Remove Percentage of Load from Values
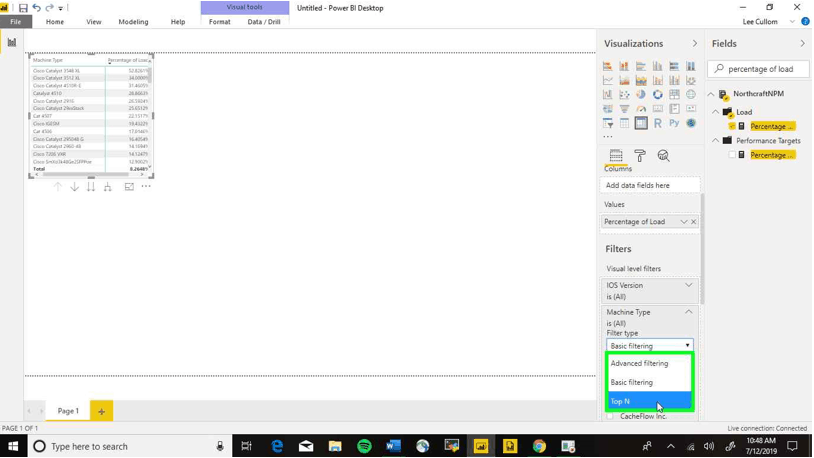Image resolution: width=814 pixels, height=458 pixels. point(694,222)
